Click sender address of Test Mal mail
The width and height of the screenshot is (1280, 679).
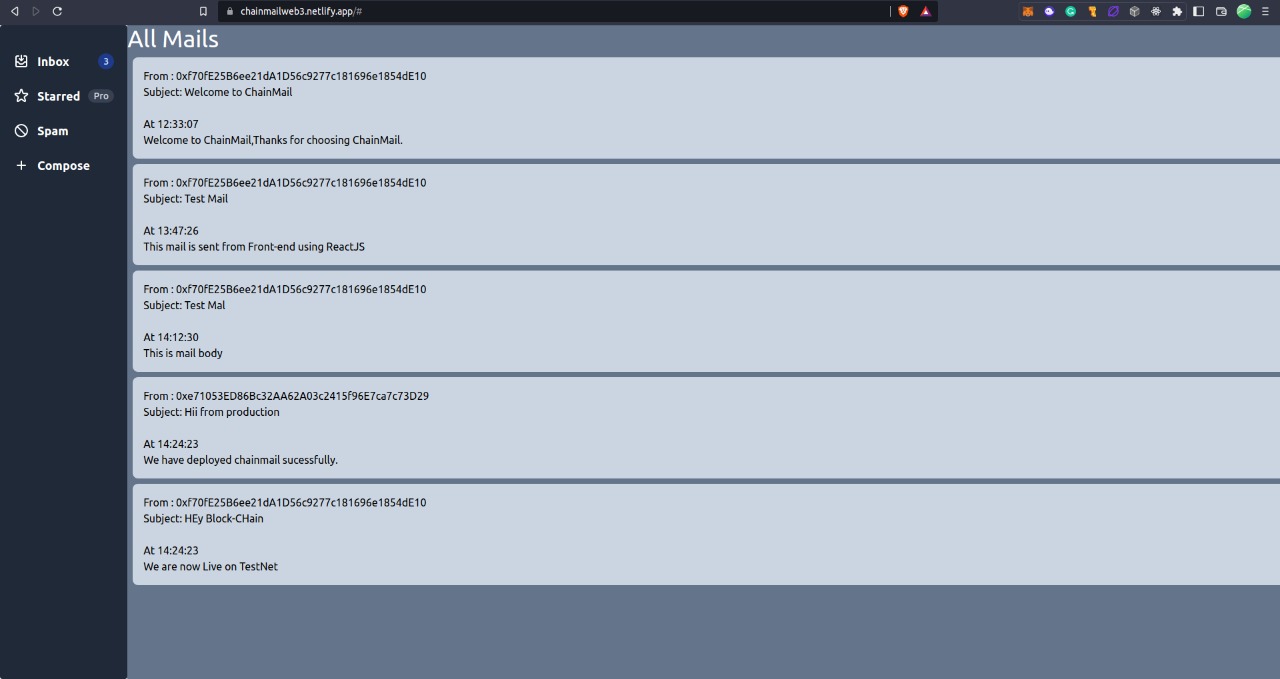point(301,289)
